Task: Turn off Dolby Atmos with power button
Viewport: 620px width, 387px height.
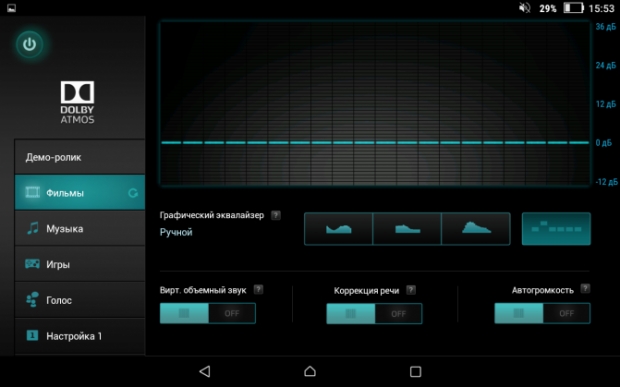Action: point(30,44)
